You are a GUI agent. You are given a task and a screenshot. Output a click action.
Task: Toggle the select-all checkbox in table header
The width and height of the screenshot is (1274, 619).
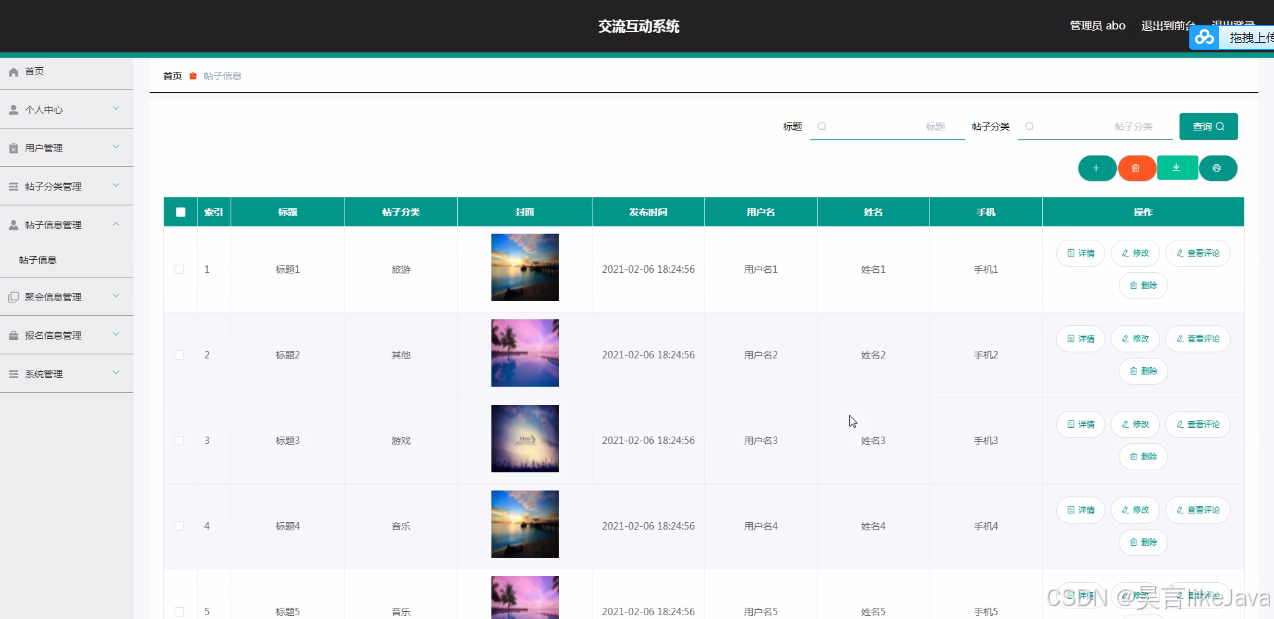[x=180, y=212]
